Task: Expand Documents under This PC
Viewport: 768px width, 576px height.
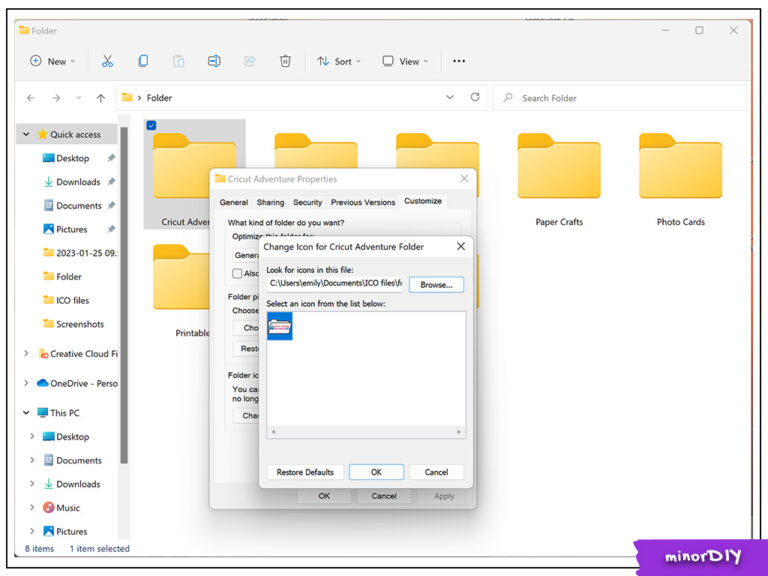Action: (32, 460)
